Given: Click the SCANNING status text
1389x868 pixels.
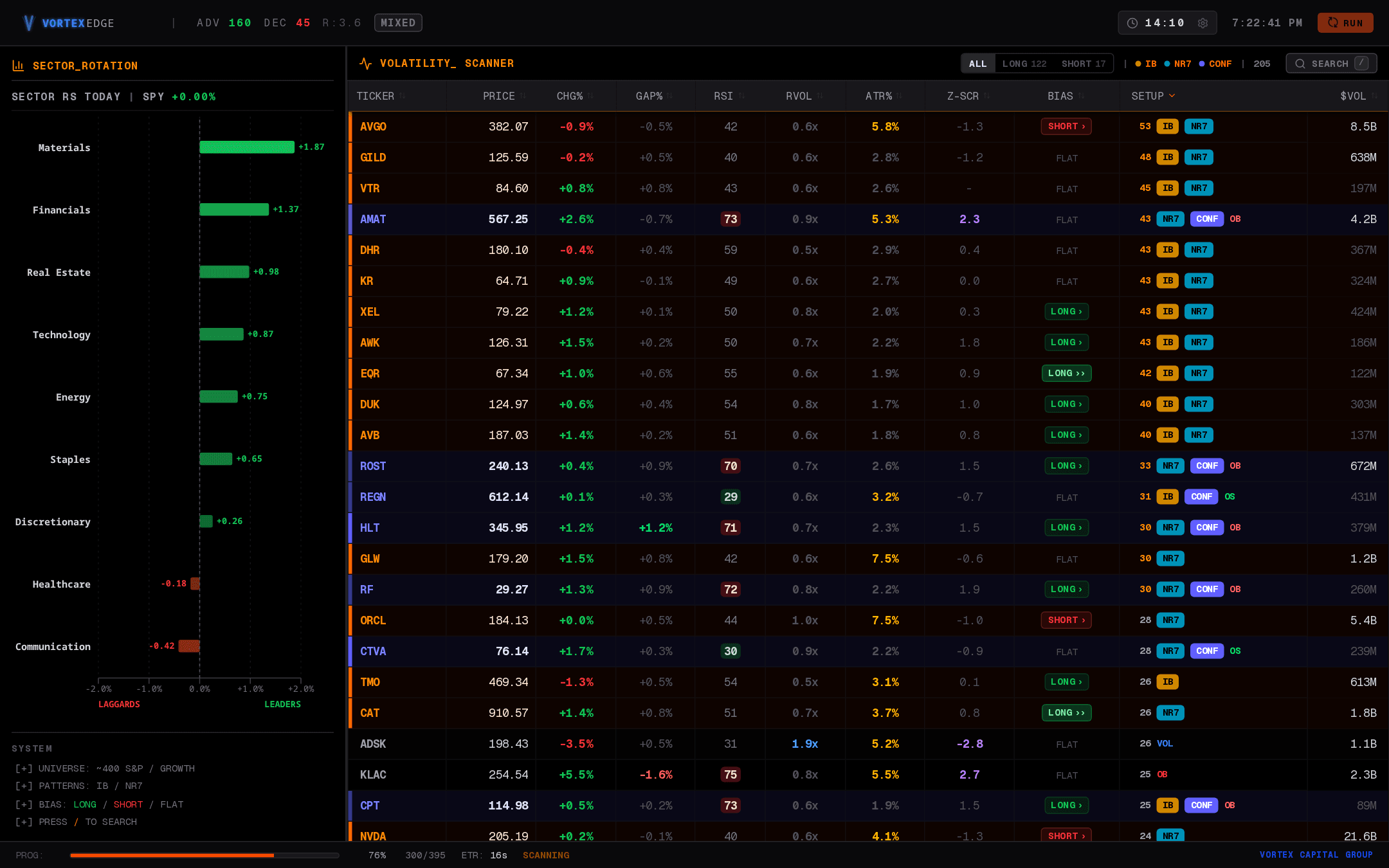Looking at the screenshot, I should coord(546,855).
